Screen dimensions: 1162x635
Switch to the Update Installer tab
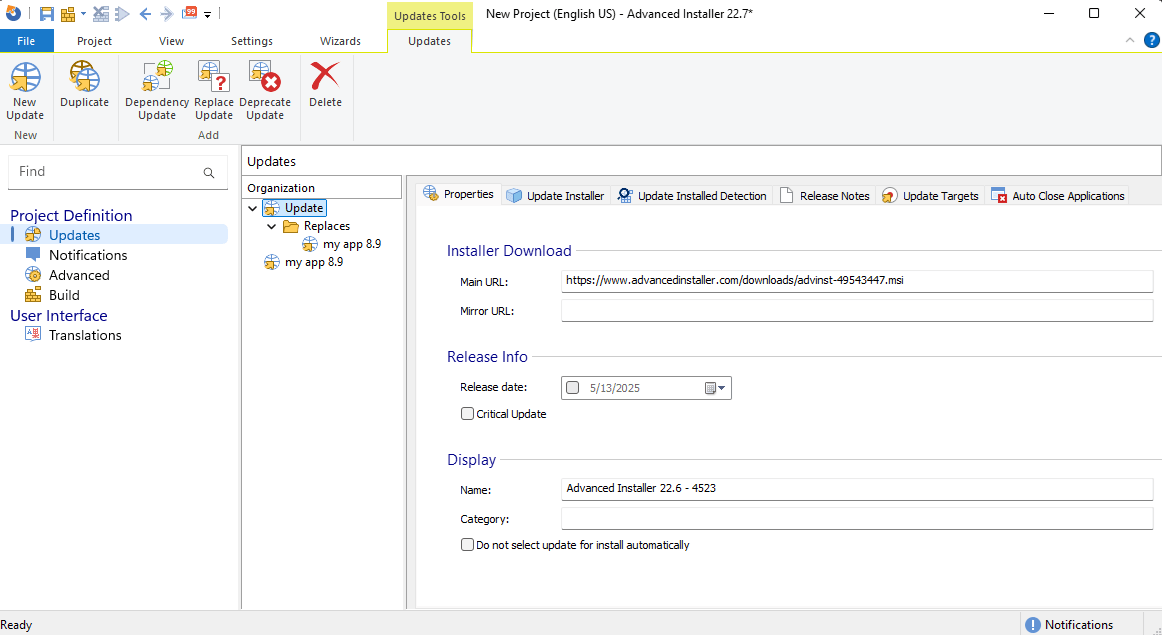point(555,196)
